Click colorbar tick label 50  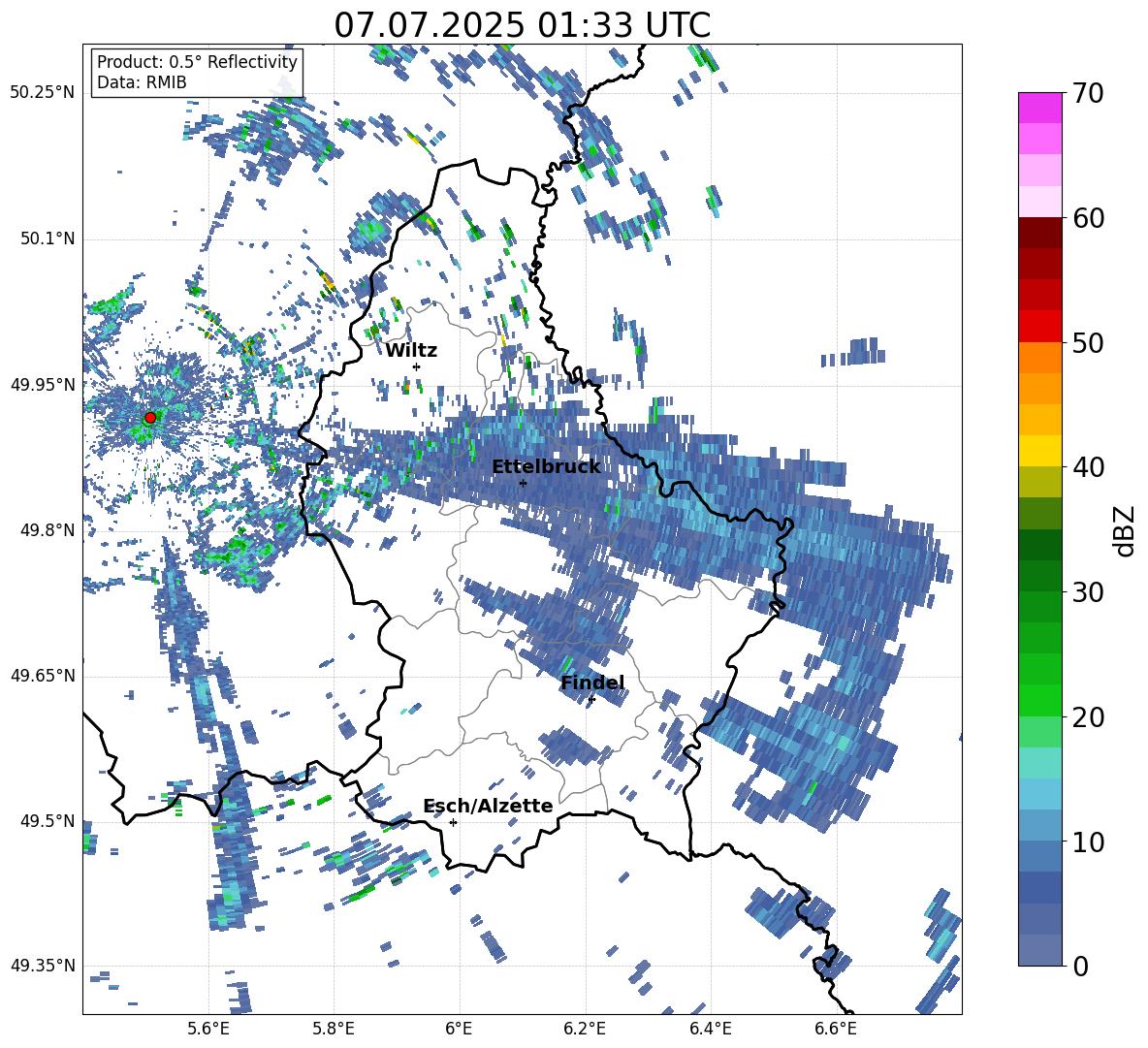(1088, 343)
